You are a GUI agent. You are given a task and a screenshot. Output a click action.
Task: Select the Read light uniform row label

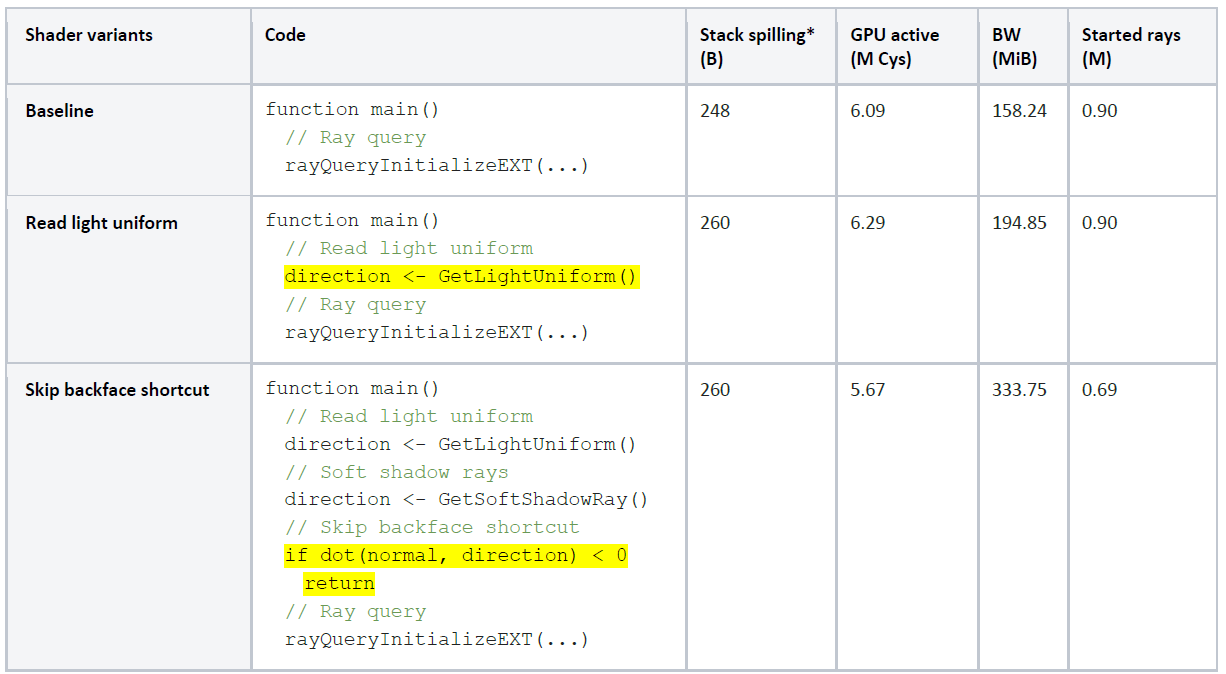pyautogui.click(x=101, y=223)
